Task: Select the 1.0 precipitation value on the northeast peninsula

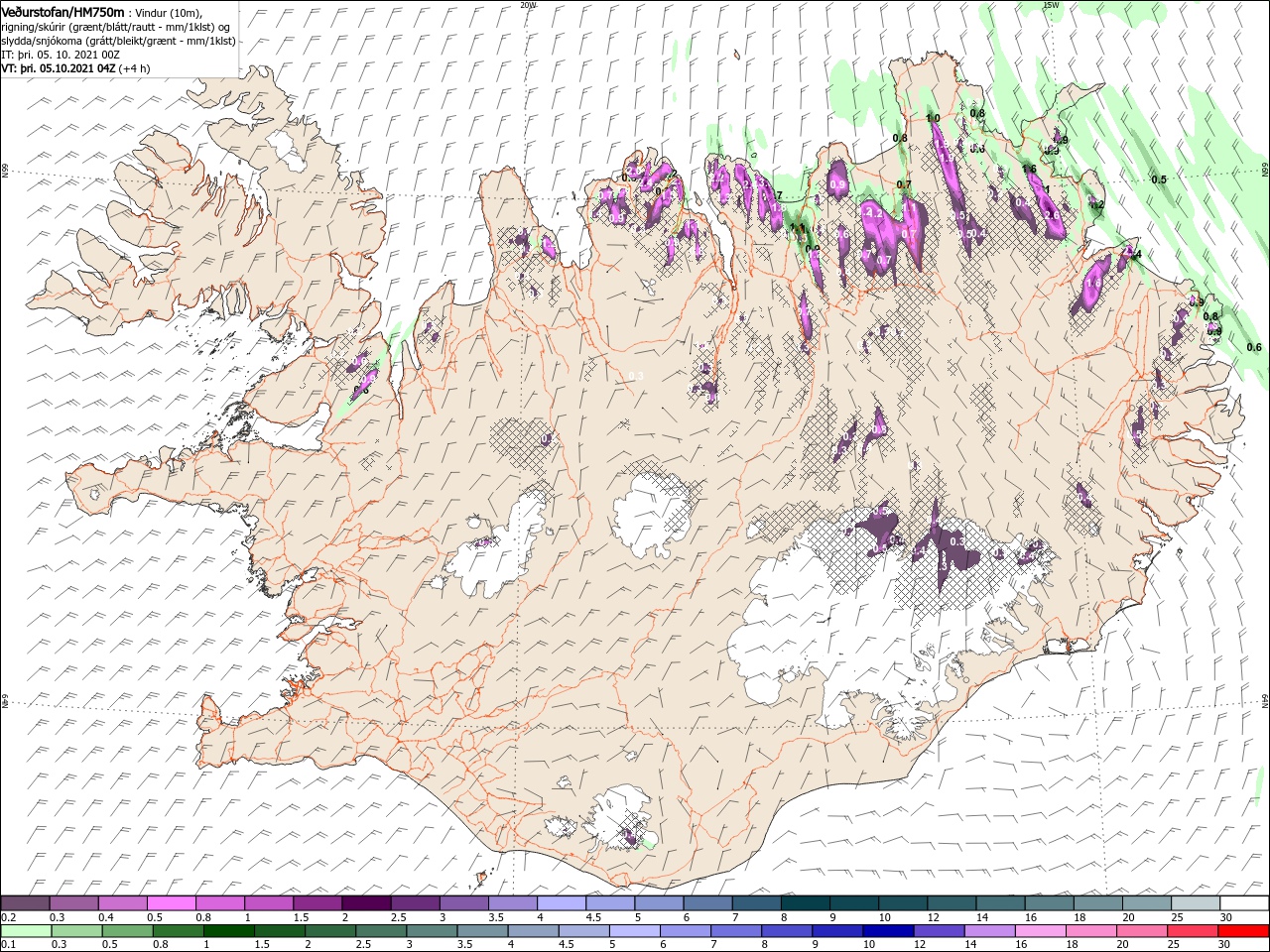Action: tap(933, 118)
